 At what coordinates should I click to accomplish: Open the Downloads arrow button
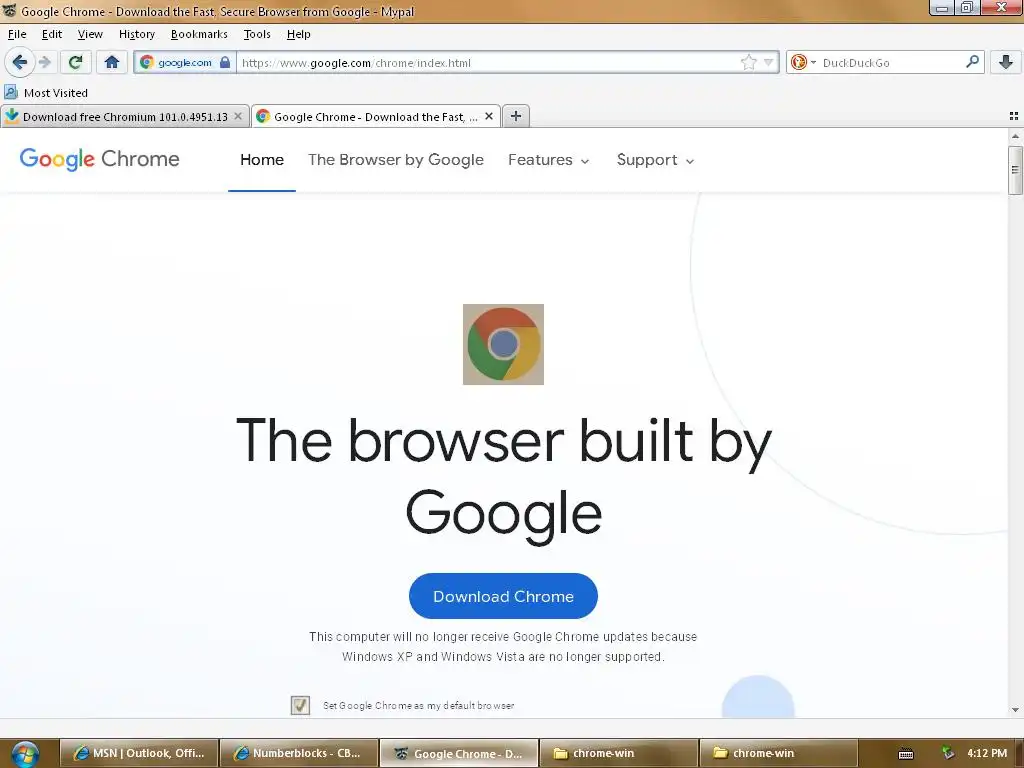1006,63
